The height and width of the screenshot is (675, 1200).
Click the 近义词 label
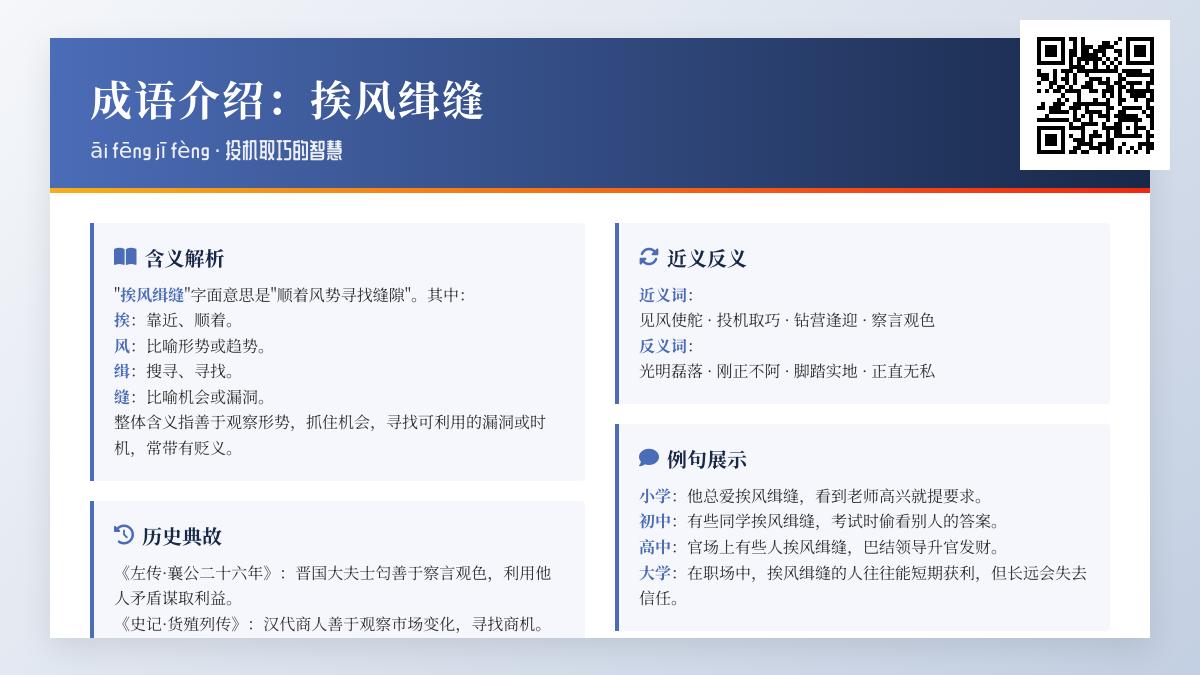pos(663,295)
